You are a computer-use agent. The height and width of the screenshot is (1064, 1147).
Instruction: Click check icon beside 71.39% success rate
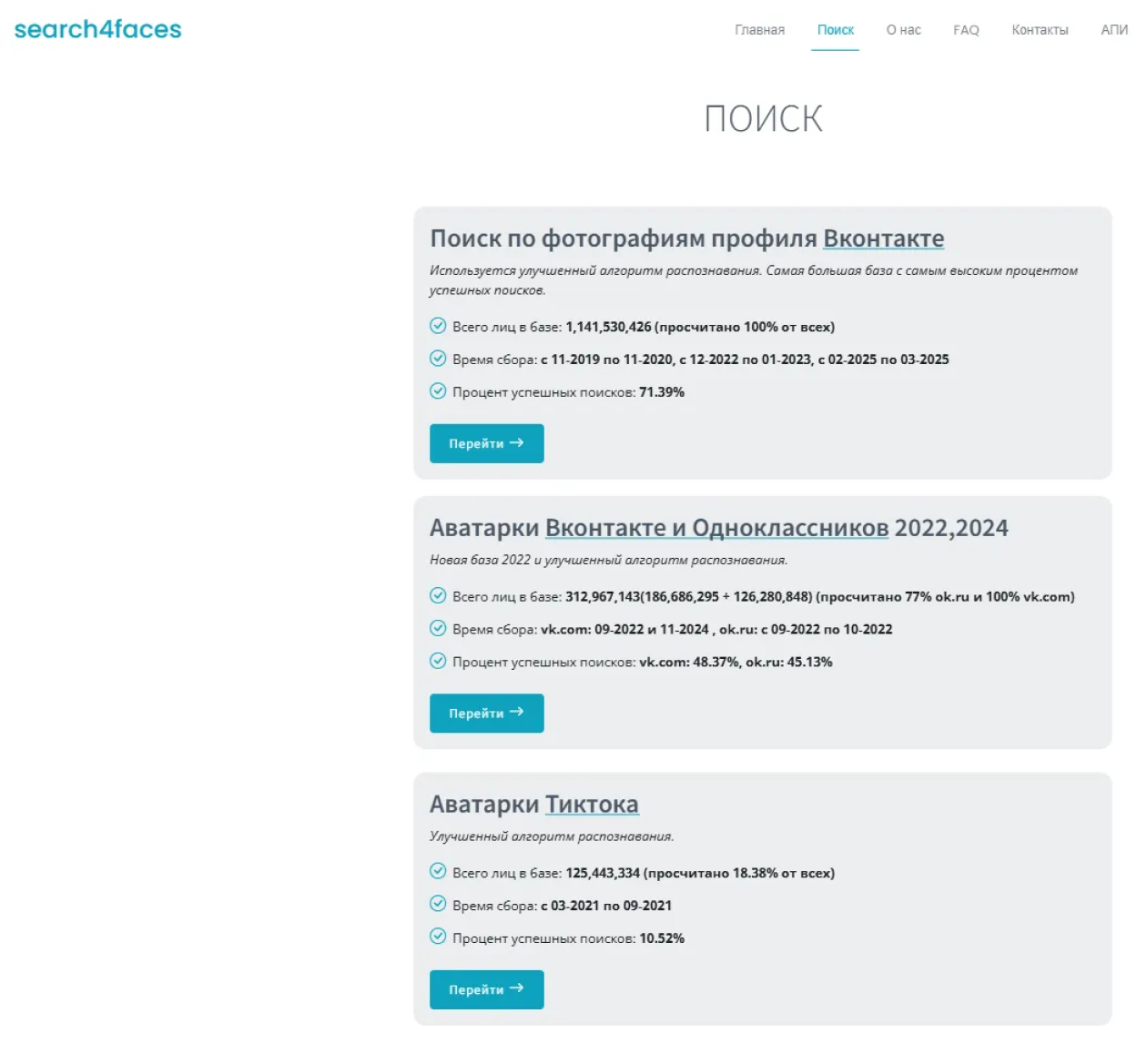(x=438, y=391)
